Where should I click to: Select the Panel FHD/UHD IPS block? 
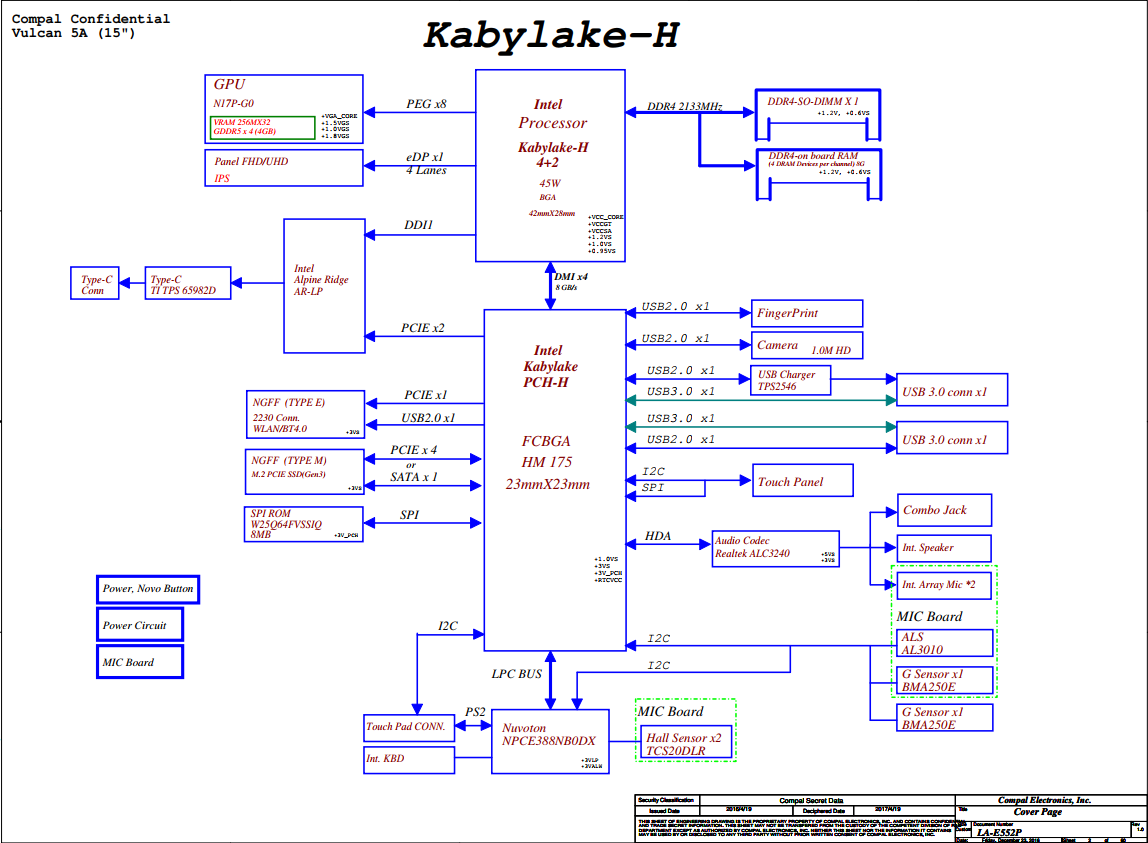(283, 169)
